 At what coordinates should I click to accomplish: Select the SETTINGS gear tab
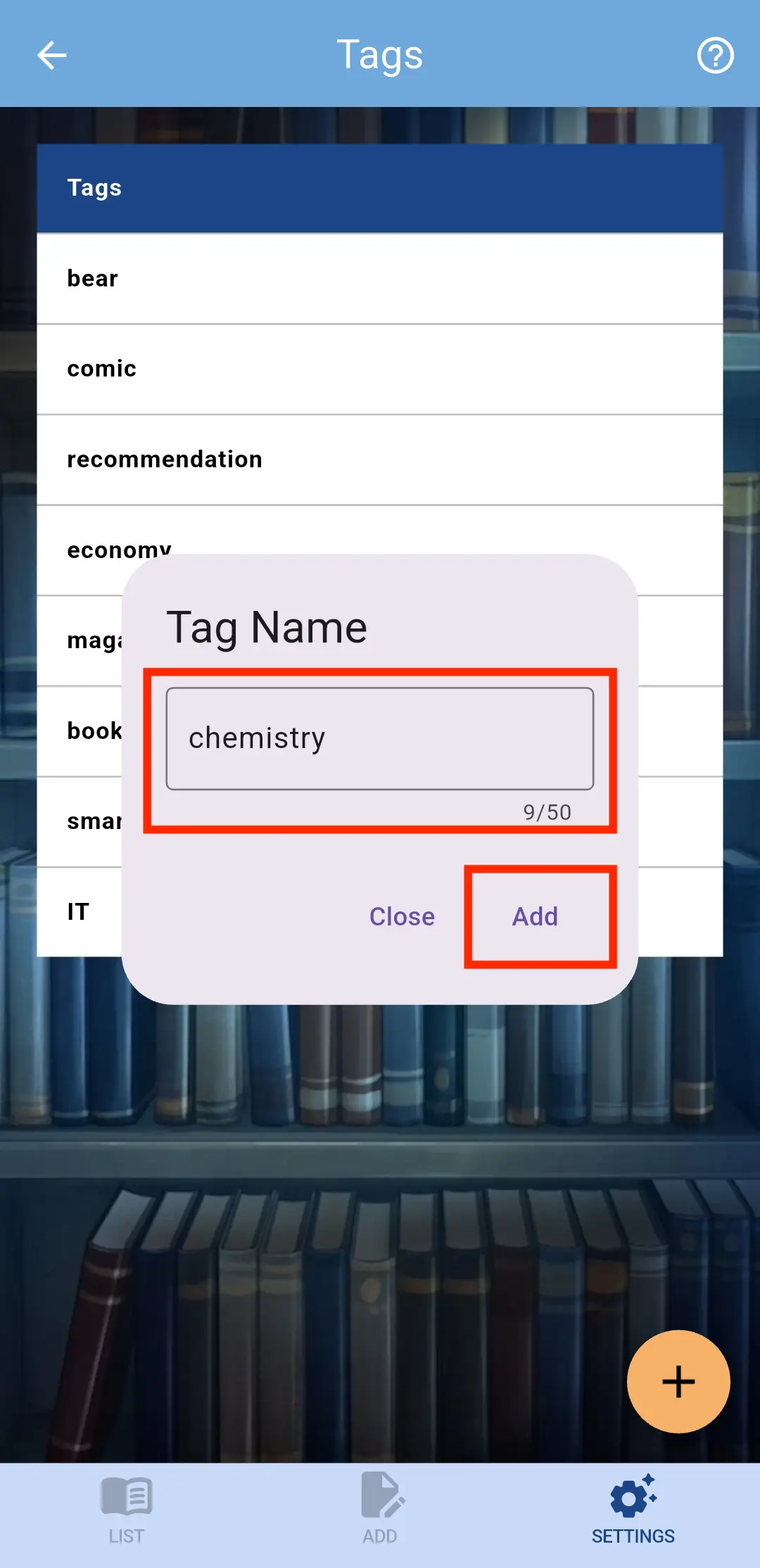[633, 1509]
